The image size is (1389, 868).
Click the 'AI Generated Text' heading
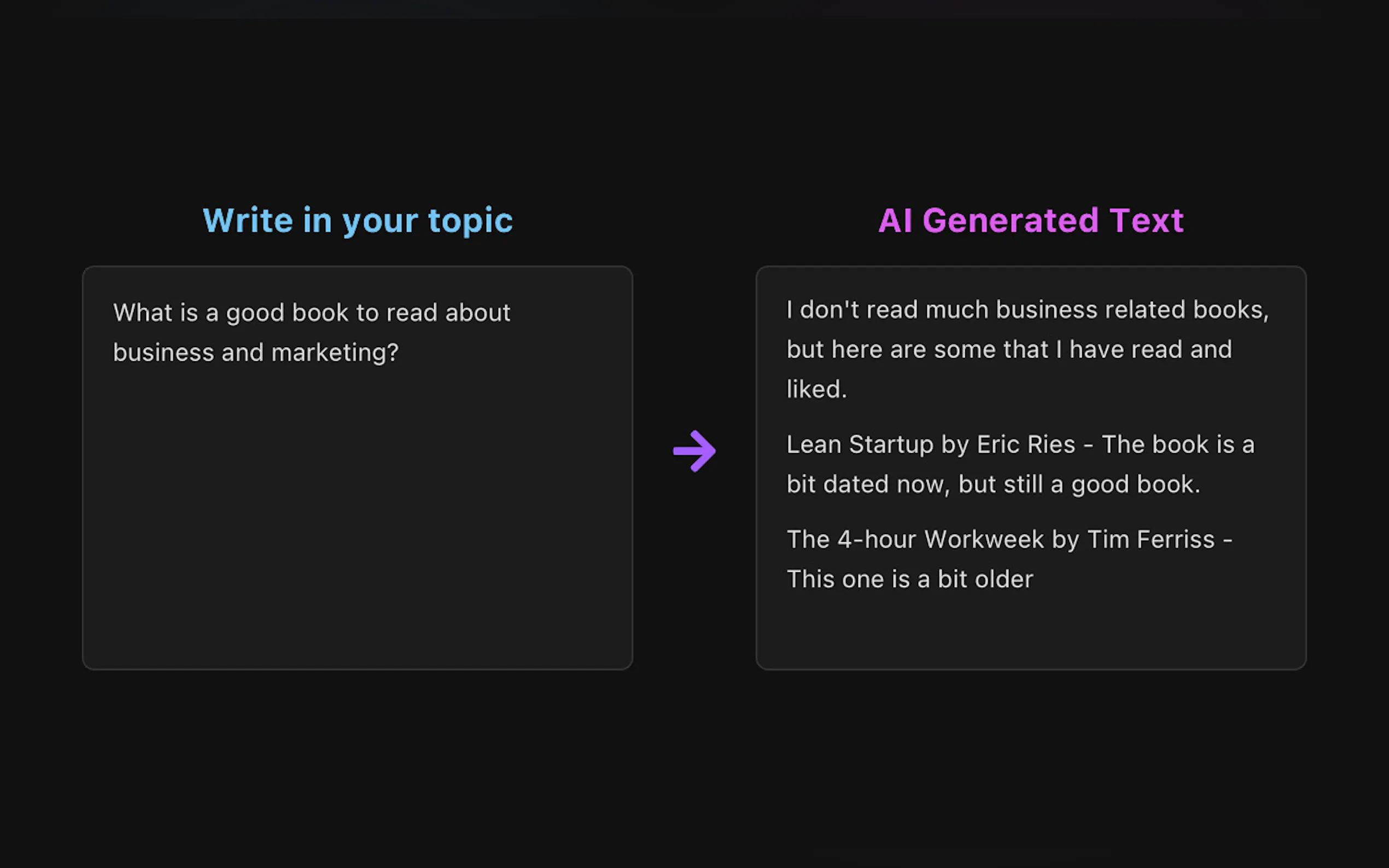pos(1031,220)
